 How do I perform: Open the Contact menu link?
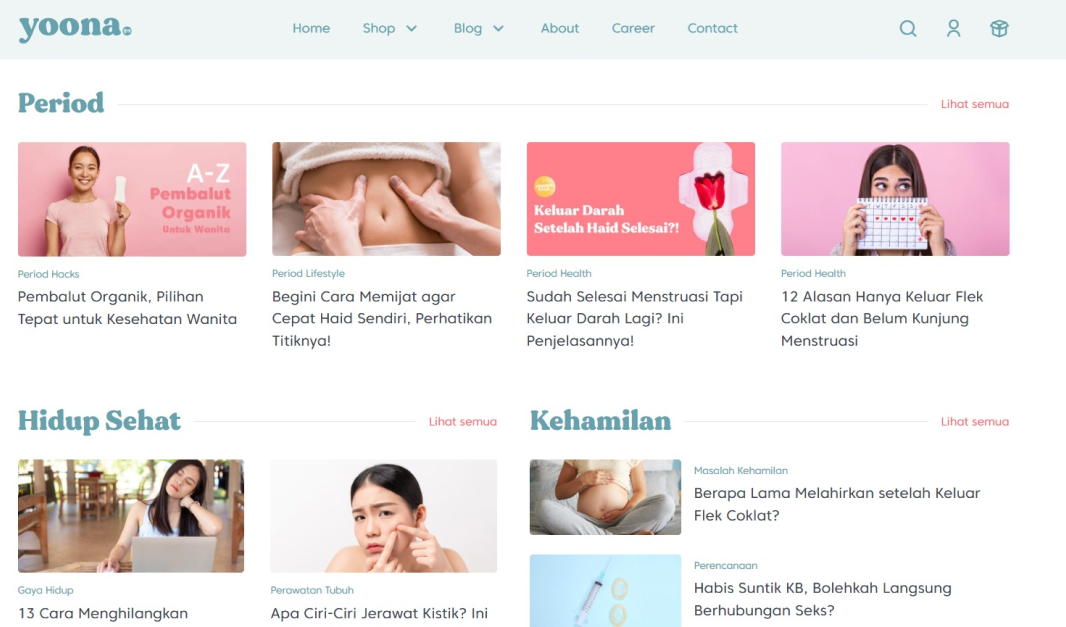[x=712, y=29]
